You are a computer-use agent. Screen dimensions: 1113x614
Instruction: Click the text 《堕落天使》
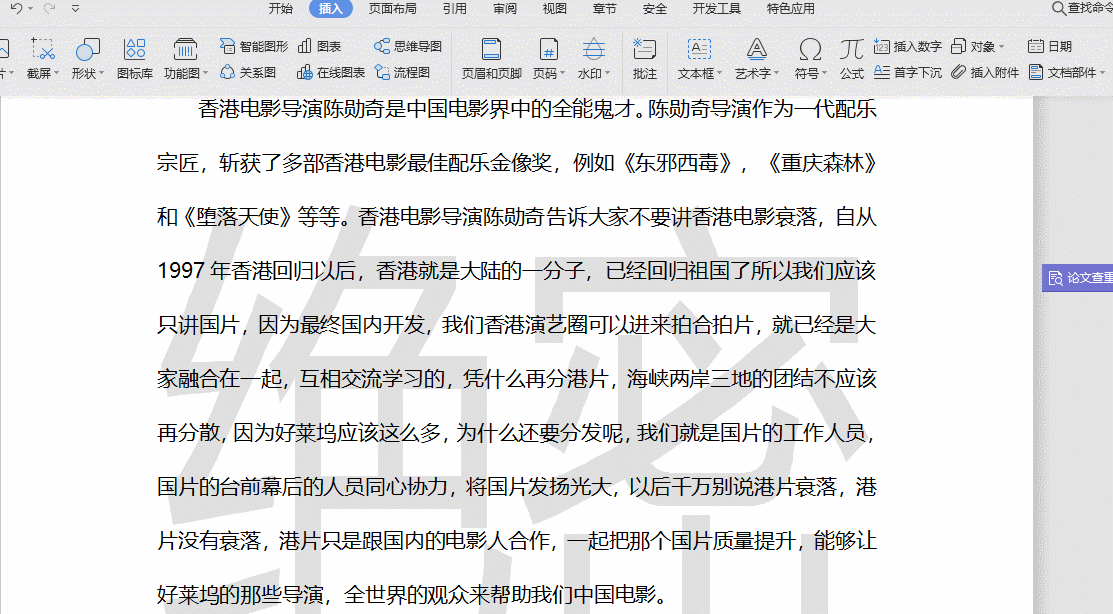236,216
